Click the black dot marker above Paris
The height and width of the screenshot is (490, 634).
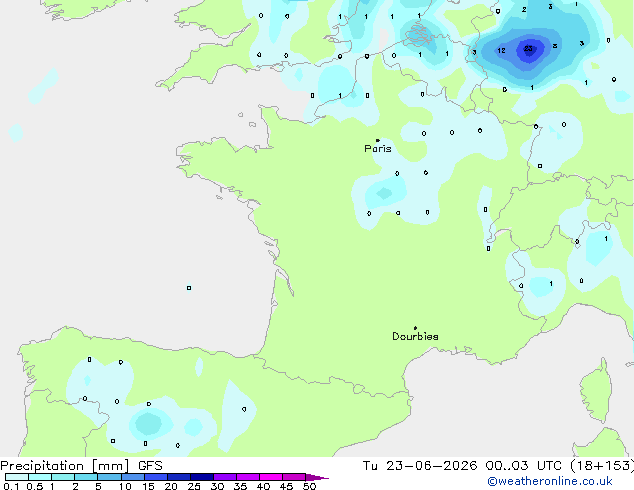(378, 140)
